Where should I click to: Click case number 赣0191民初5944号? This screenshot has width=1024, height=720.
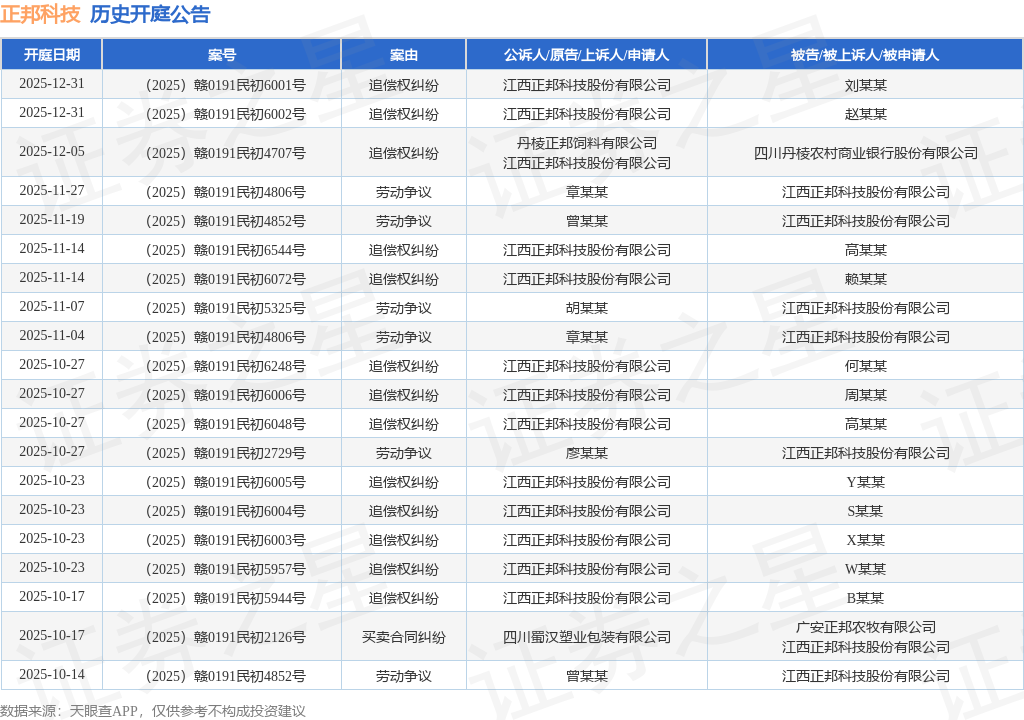pyautogui.click(x=225, y=598)
